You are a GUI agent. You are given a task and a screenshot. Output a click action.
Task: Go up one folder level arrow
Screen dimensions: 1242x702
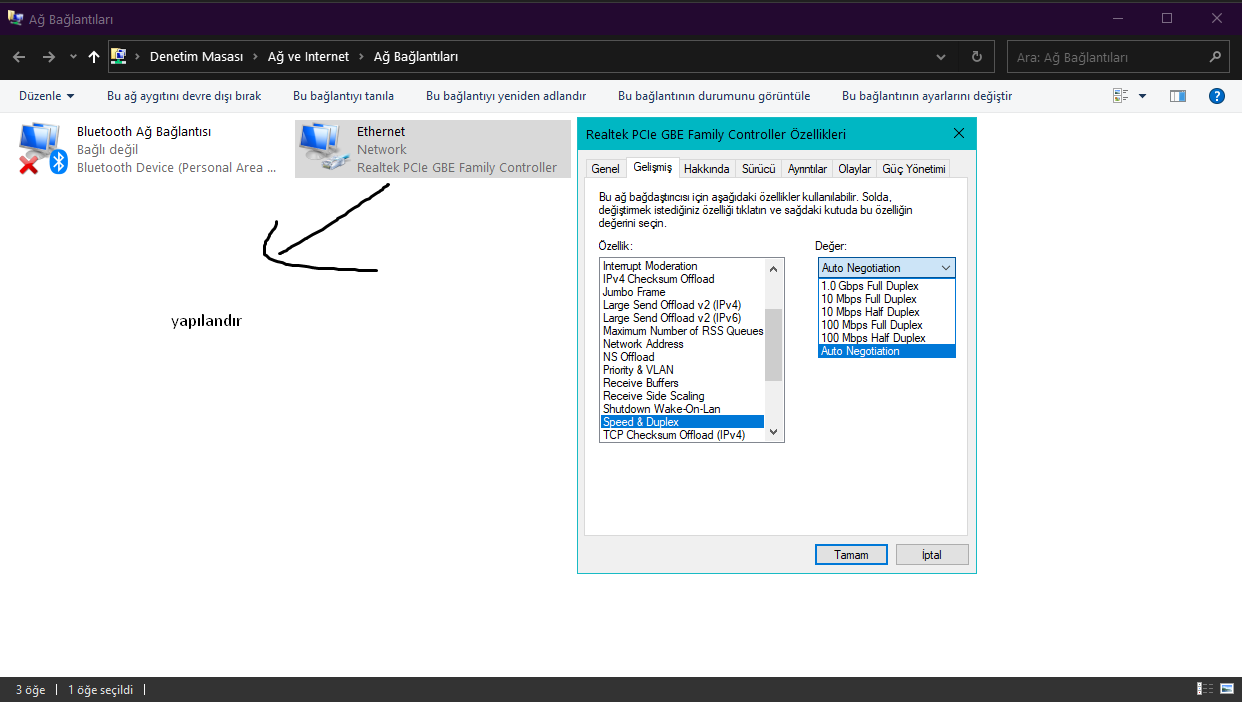(x=94, y=57)
